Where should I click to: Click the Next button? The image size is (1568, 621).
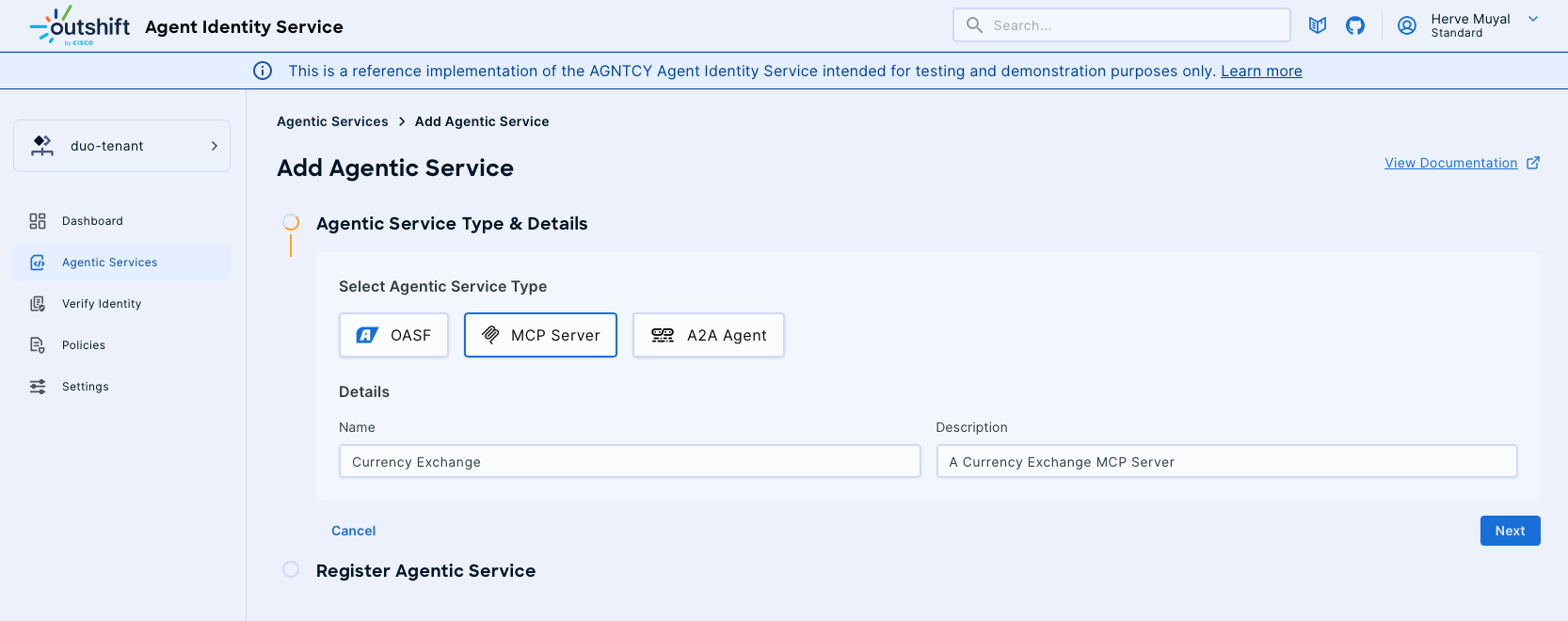1510,531
